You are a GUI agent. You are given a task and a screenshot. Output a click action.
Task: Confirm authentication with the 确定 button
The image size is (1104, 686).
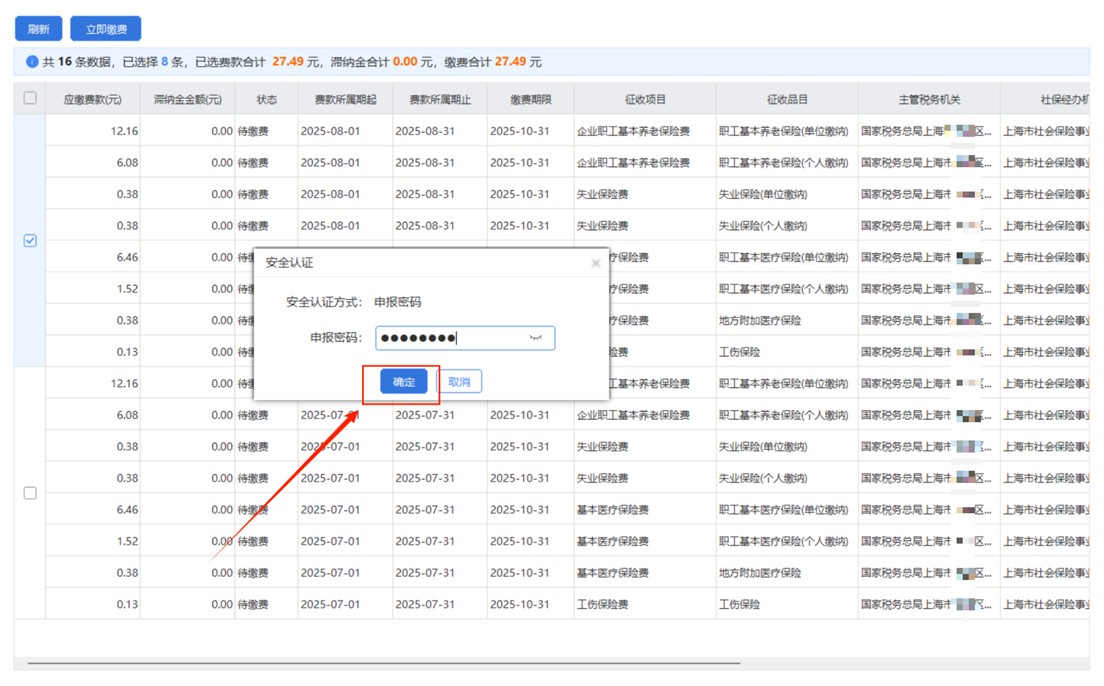click(x=404, y=382)
